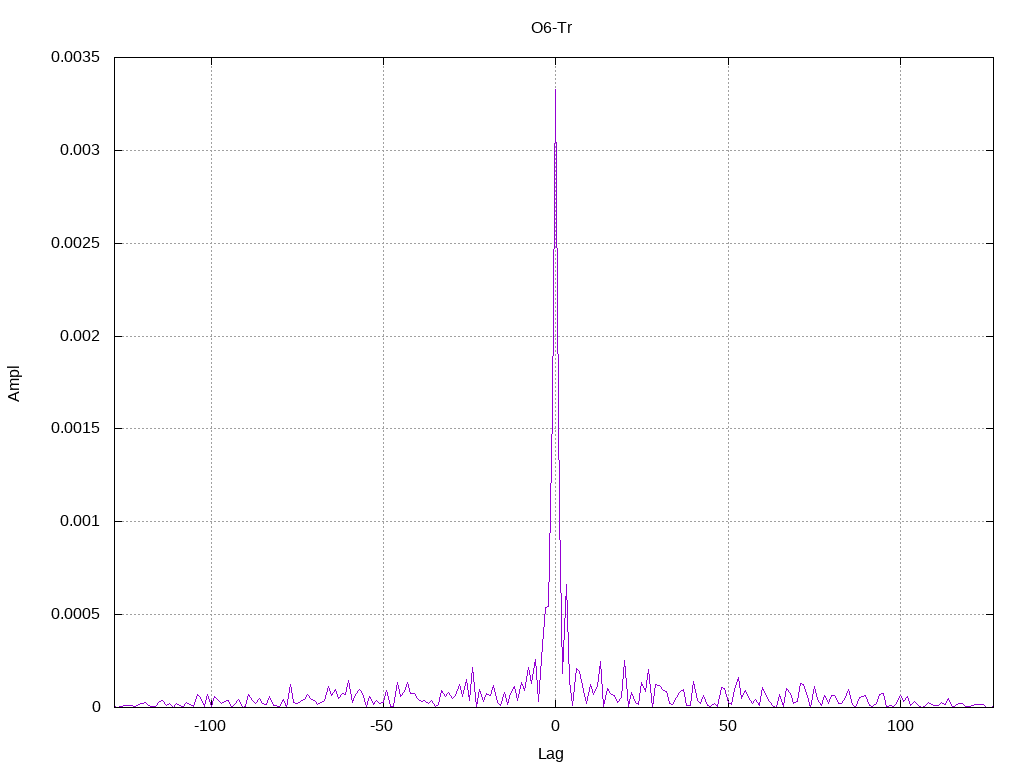Click the Y-axis tick 0.0035
Viewport: 1024px width, 768px height.
point(76,57)
